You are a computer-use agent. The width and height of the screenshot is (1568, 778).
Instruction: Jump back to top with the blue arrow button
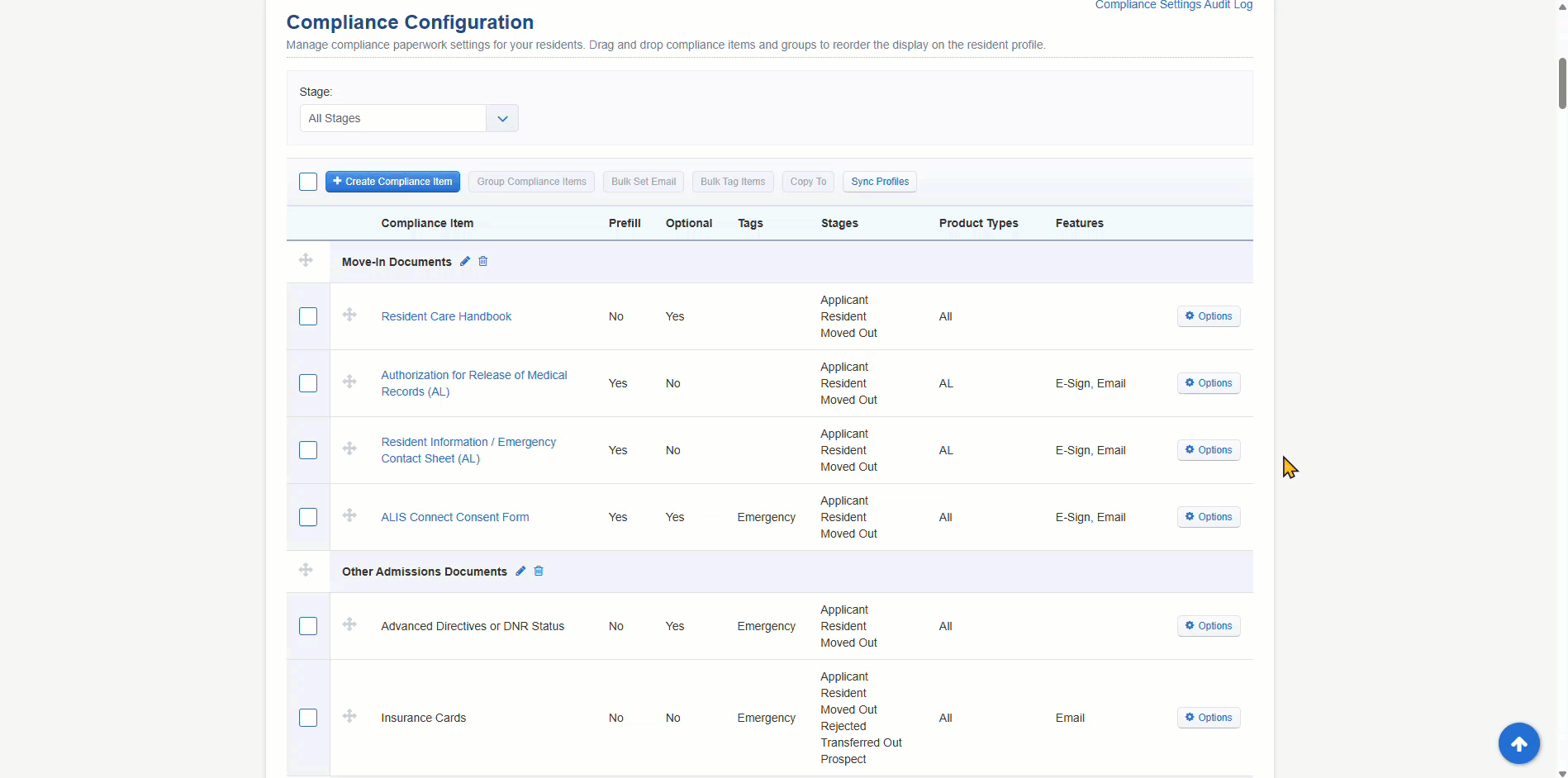1519,744
